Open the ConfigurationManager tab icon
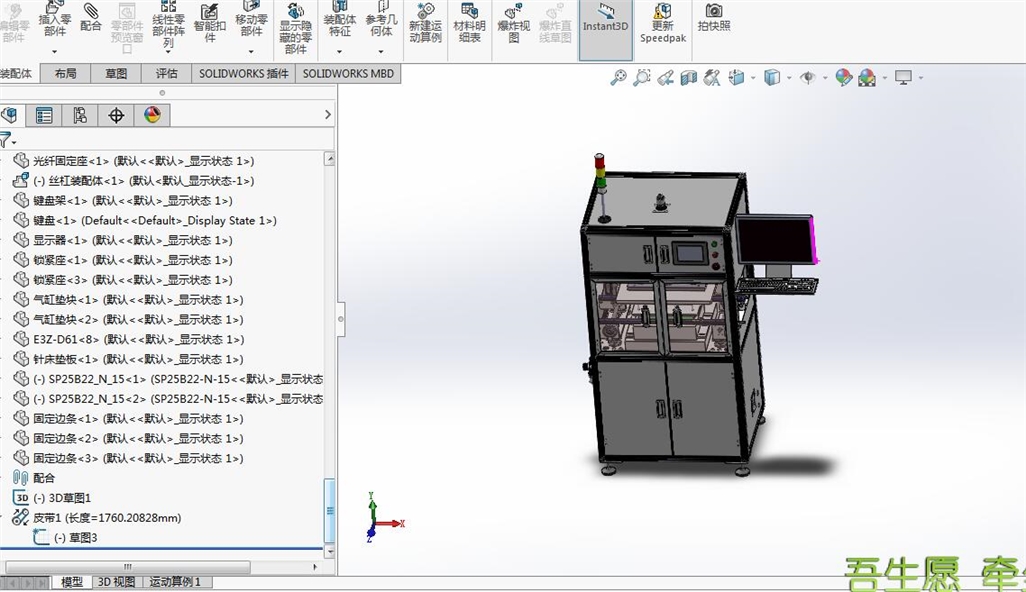 80,116
